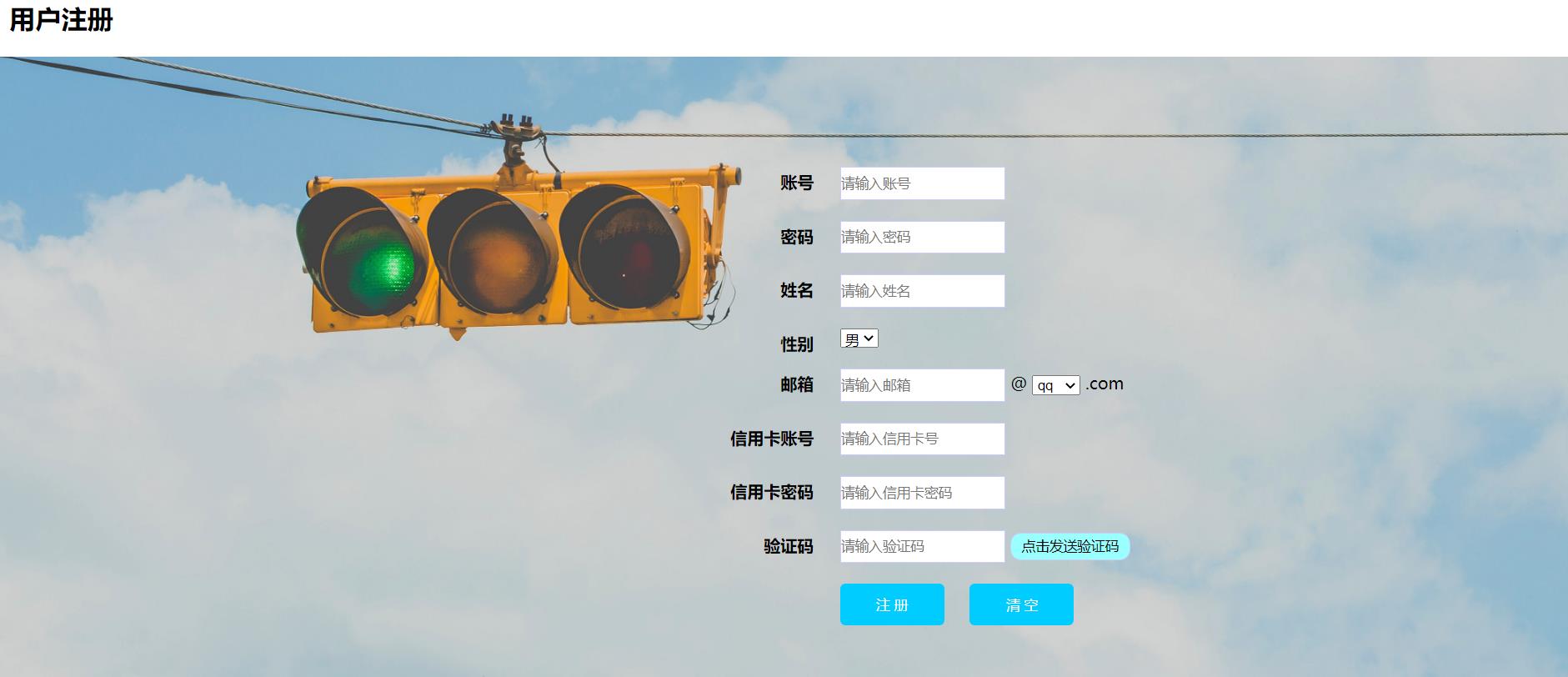Click the 邮箱 email input field
Screen dimensions: 1568x677
click(x=922, y=385)
